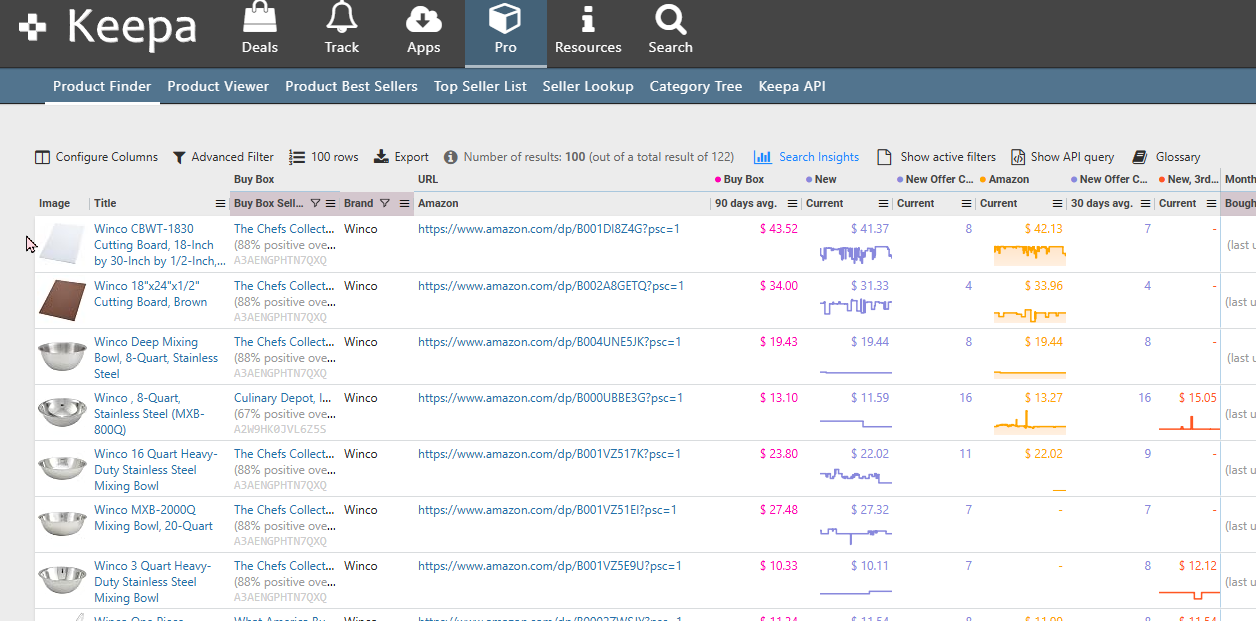Click the brown cutting board product image

(x=61, y=301)
